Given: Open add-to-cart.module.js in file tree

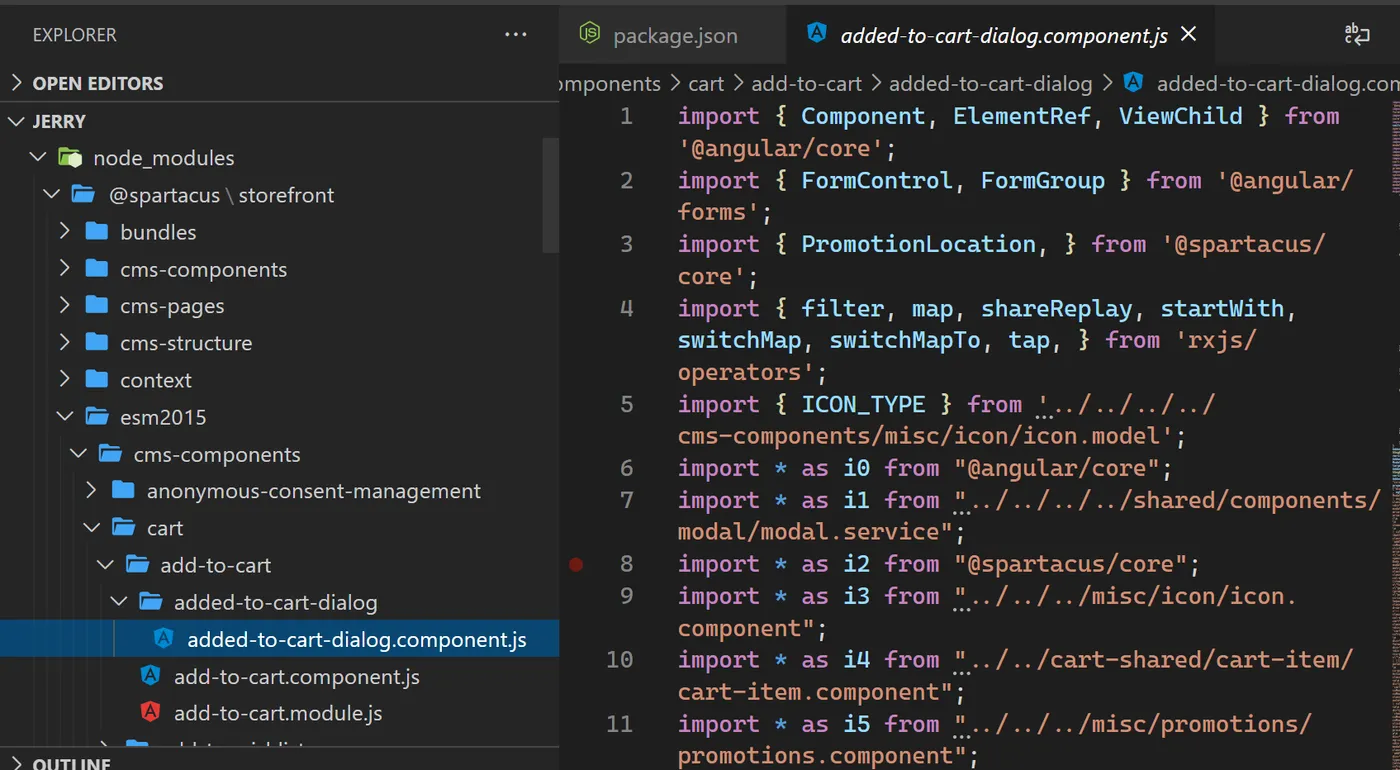Looking at the screenshot, I should 278,713.
